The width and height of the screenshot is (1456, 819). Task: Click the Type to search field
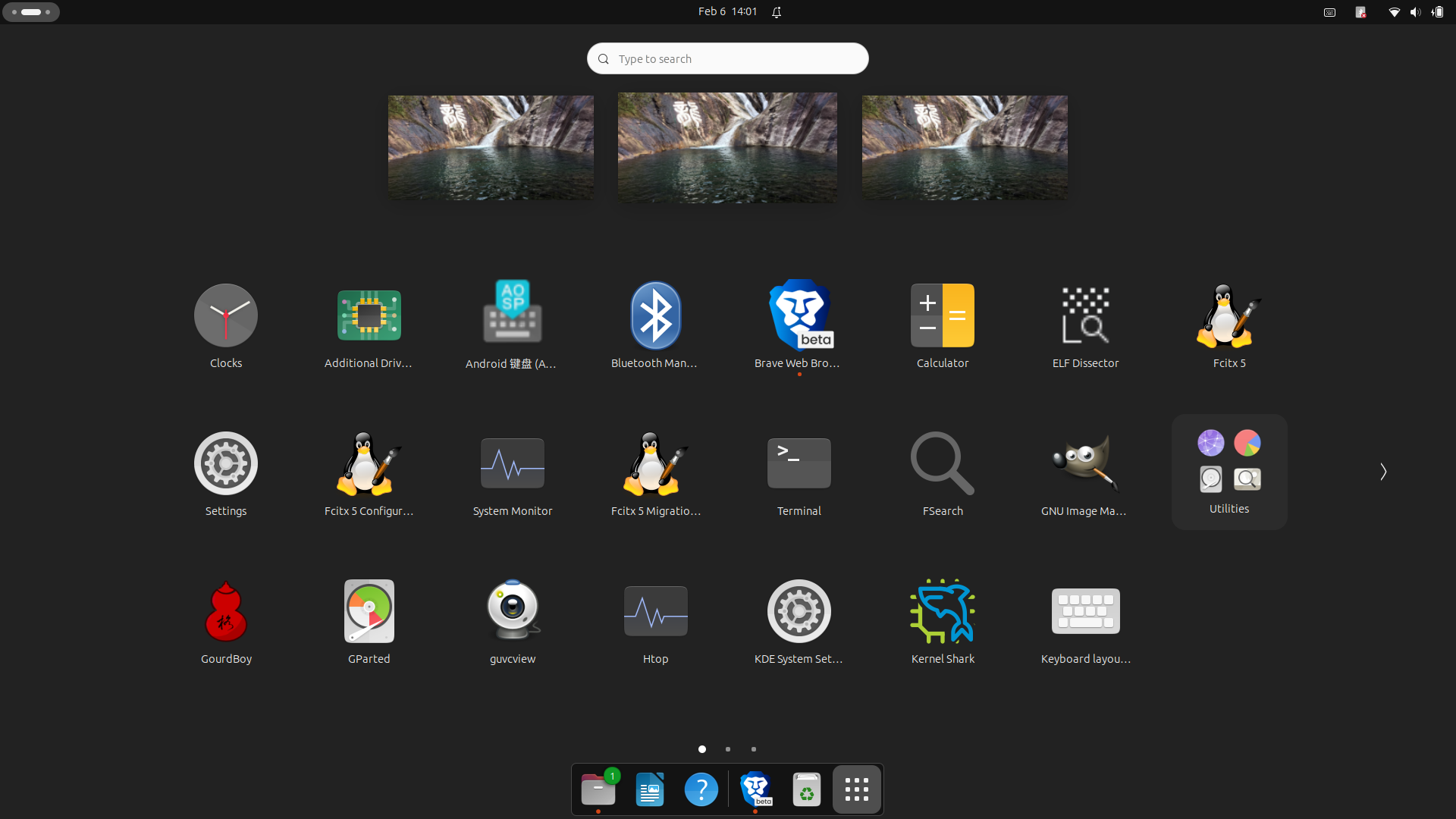point(728,58)
